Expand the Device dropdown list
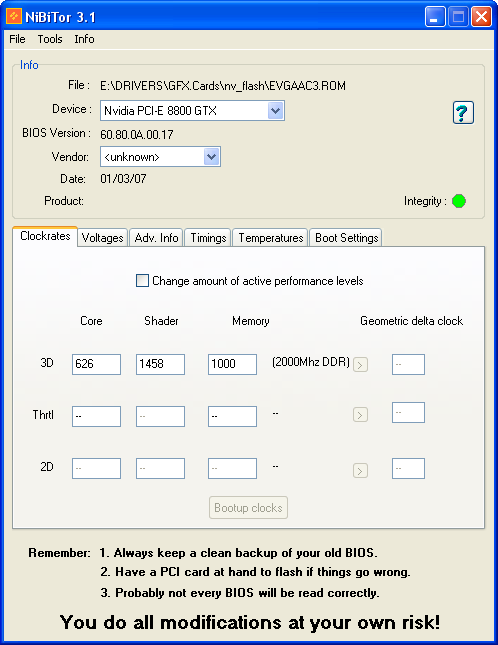Viewport: 498px width, 645px height. point(276,111)
